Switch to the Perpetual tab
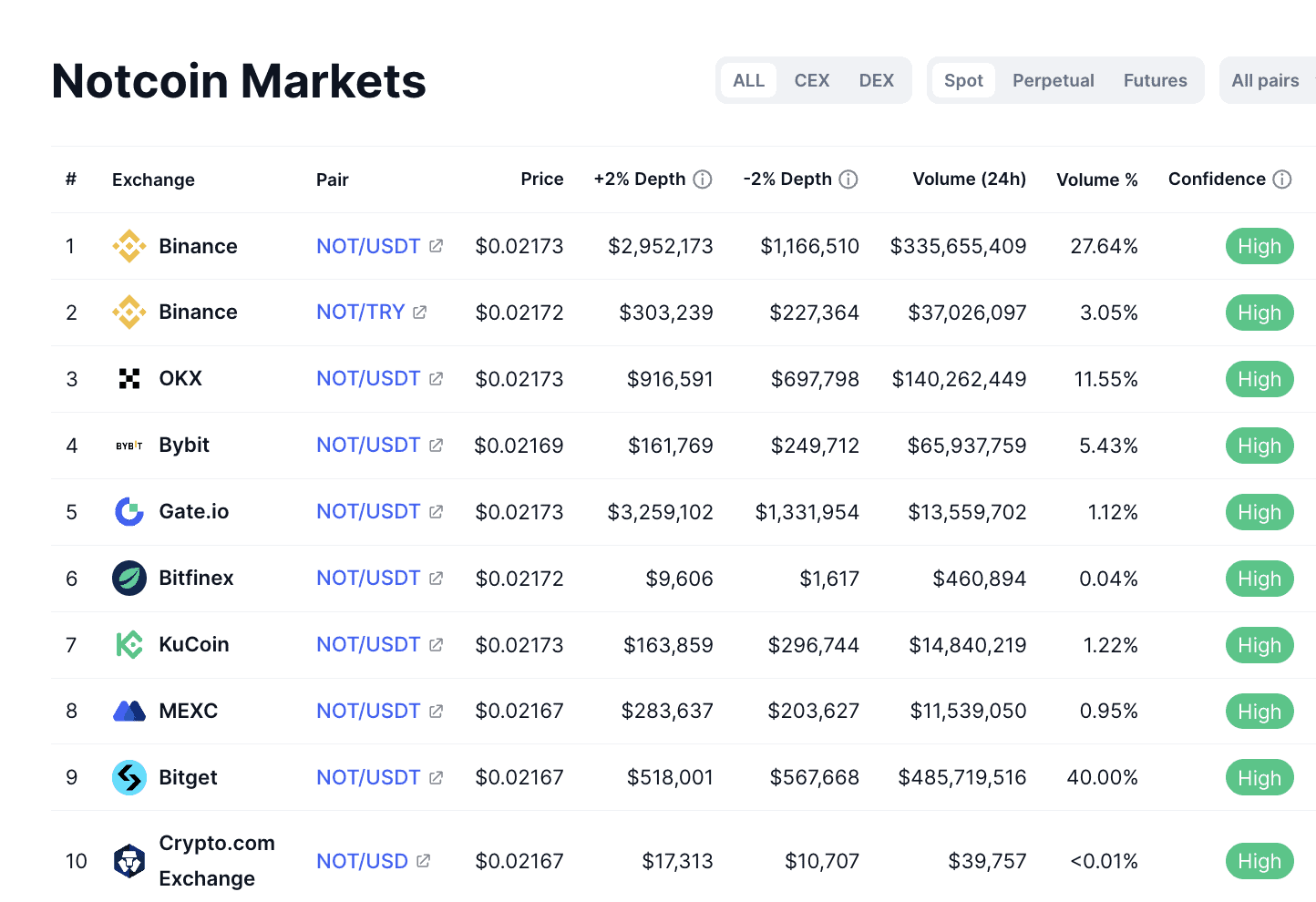Image resolution: width=1316 pixels, height=902 pixels. tap(1053, 81)
